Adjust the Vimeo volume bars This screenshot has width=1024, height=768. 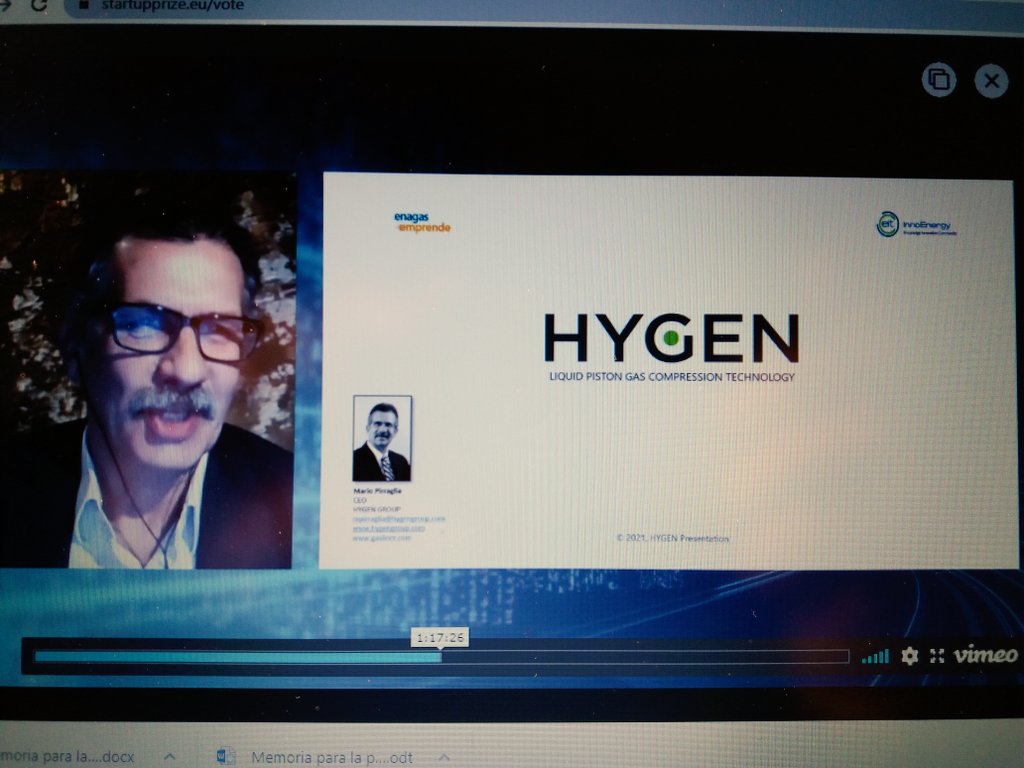875,656
